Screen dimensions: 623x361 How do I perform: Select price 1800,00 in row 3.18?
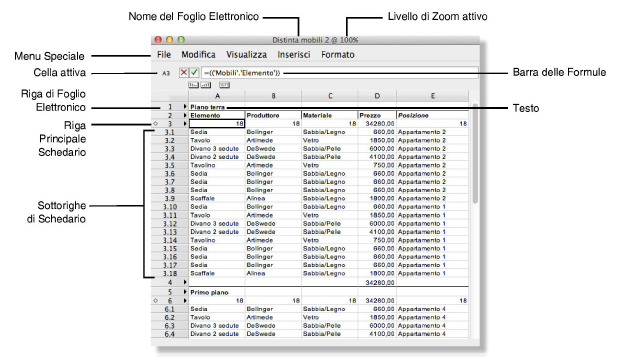(x=377, y=274)
